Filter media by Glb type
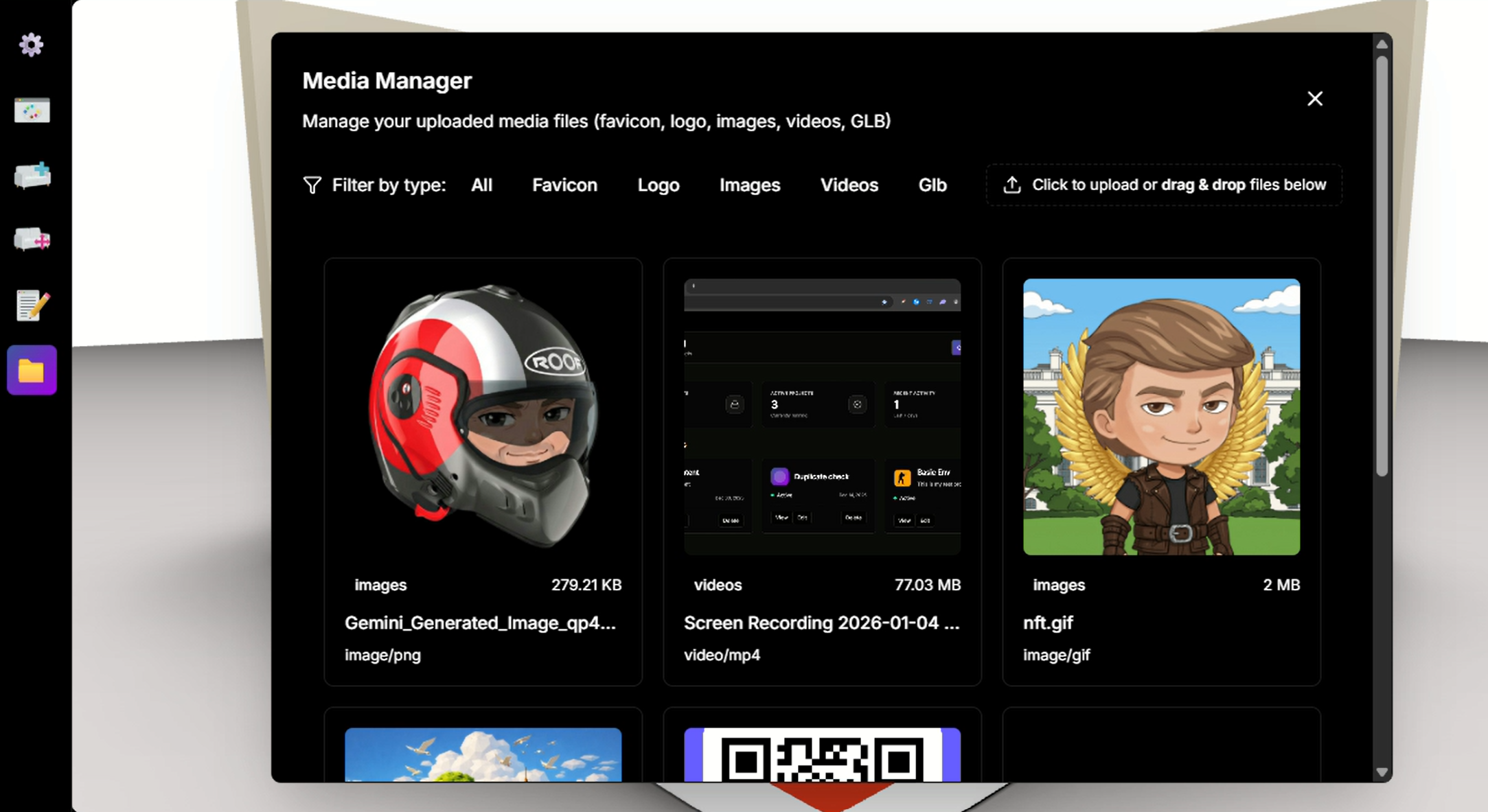This screenshot has width=1488, height=812. point(932,185)
